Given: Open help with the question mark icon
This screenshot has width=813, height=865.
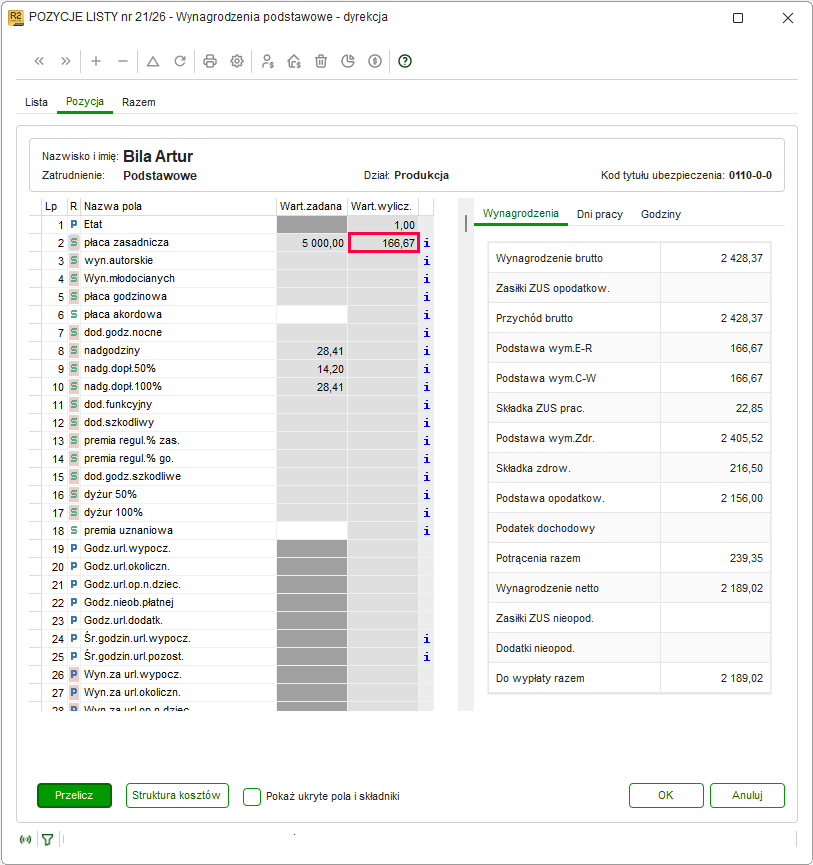Looking at the screenshot, I should (405, 61).
